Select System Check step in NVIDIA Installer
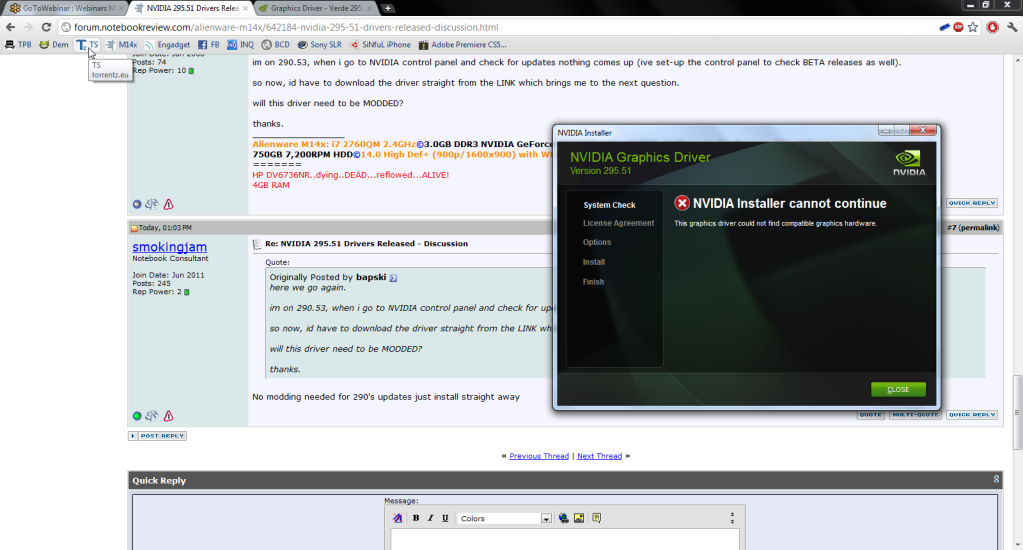The height and width of the screenshot is (550, 1023). (609, 205)
